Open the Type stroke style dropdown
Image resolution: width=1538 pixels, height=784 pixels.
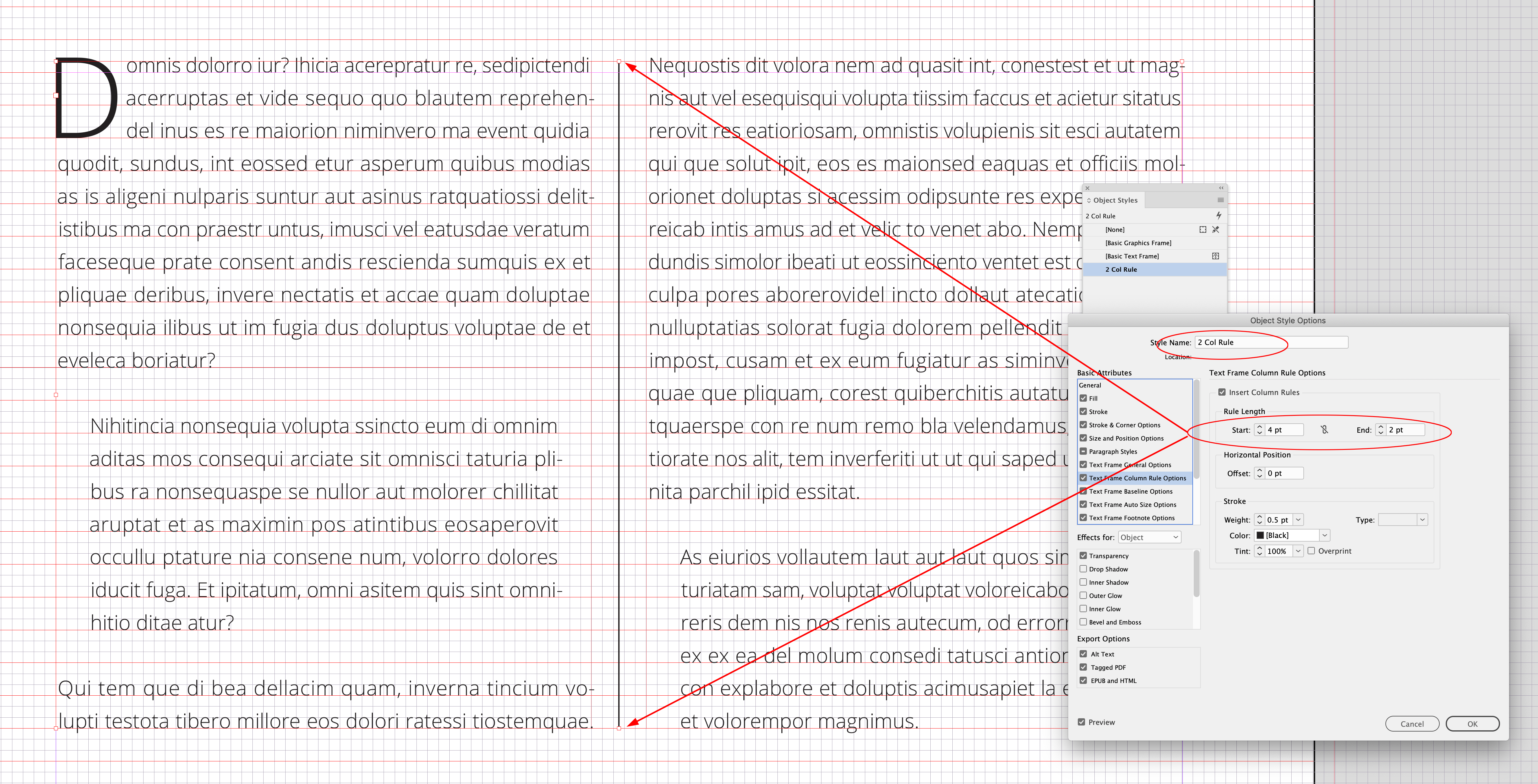click(x=1423, y=520)
